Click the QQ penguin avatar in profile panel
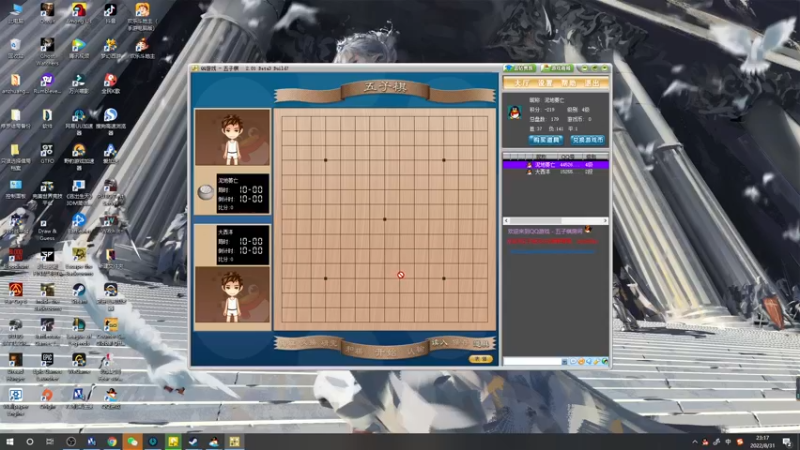This screenshot has width=800, height=450. 514,113
